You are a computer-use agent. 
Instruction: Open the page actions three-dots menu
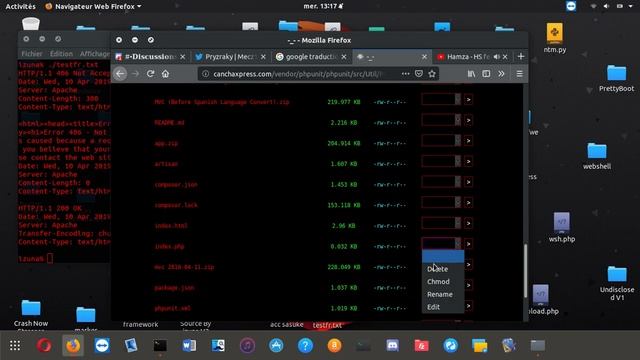click(x=405, y=74)
